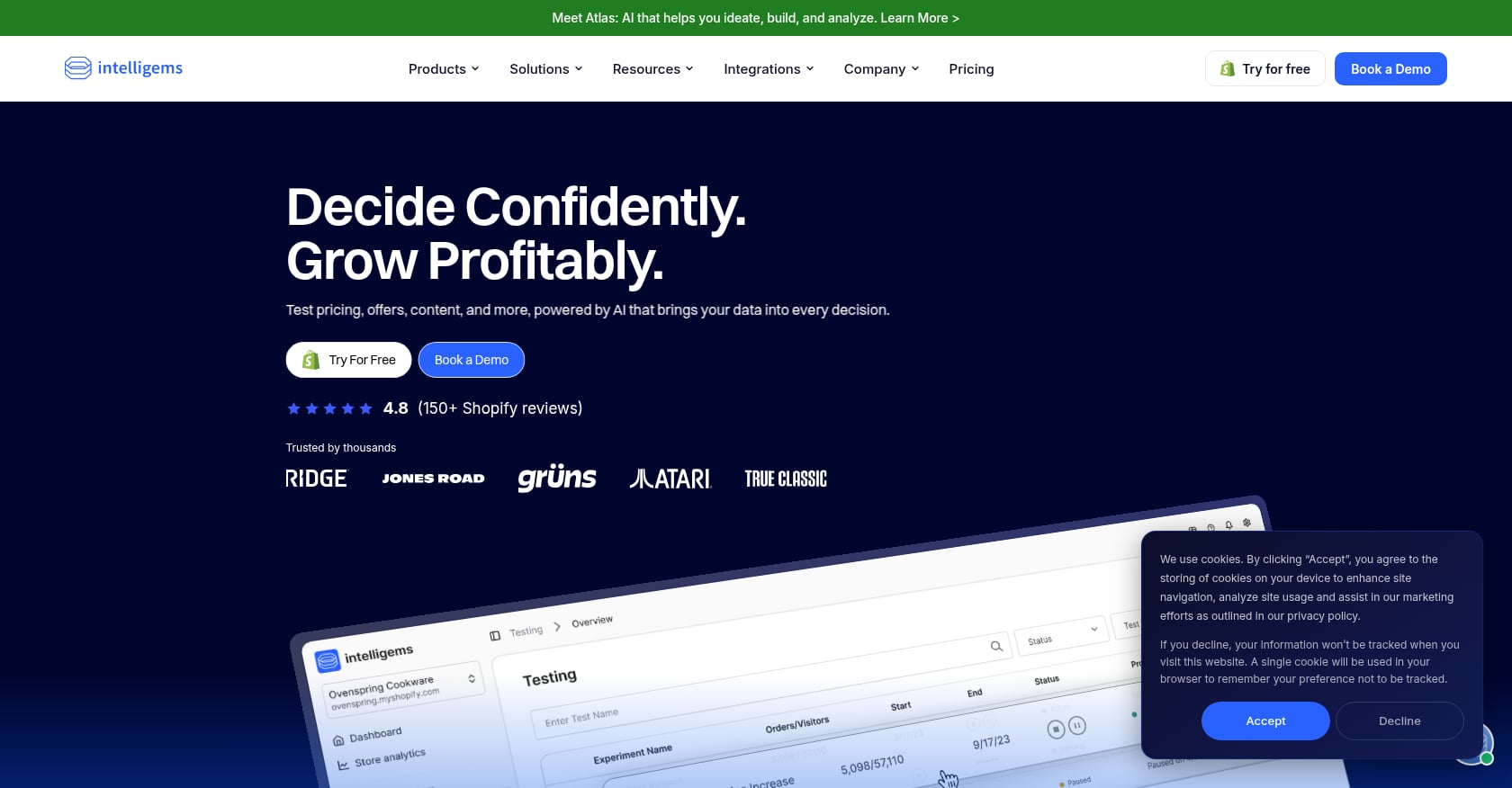The image size is (1512, 788).
Task: Click the "(150+ Shopify reviews)" text
Action: (x=500, y=408)
